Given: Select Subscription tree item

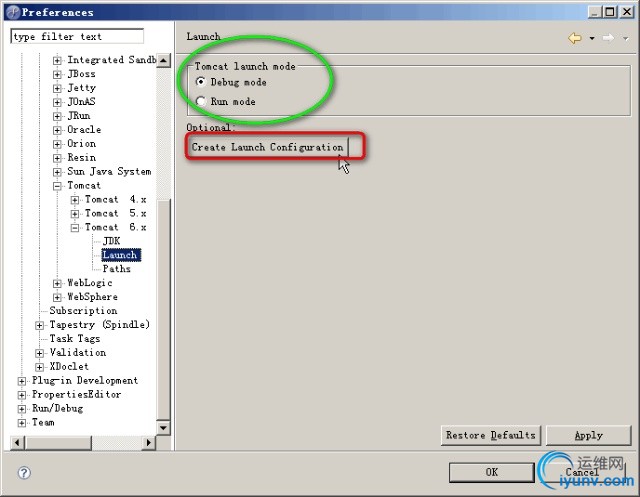Looking at the screenshot, I should point(83,311).
